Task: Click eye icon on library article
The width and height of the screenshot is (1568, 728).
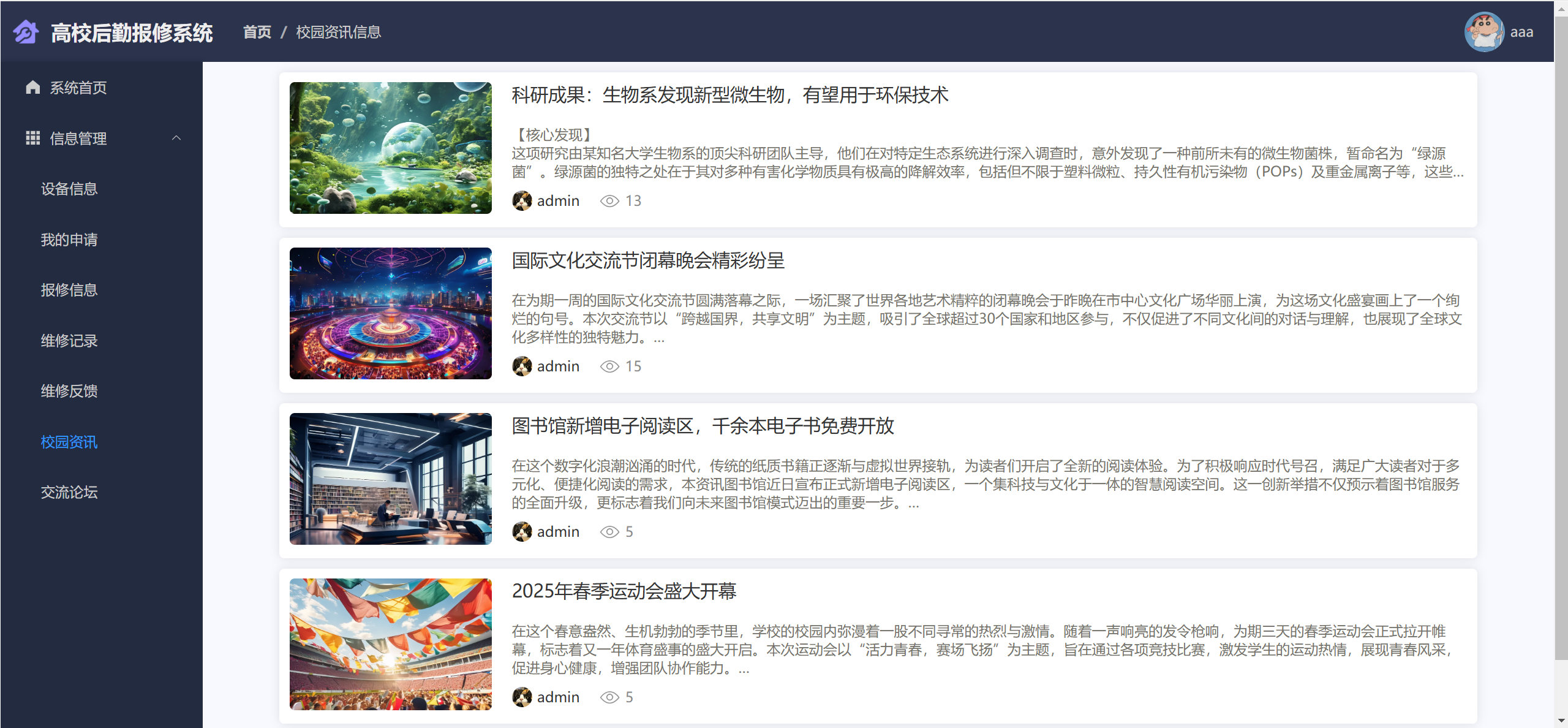Action: point(609,532)
